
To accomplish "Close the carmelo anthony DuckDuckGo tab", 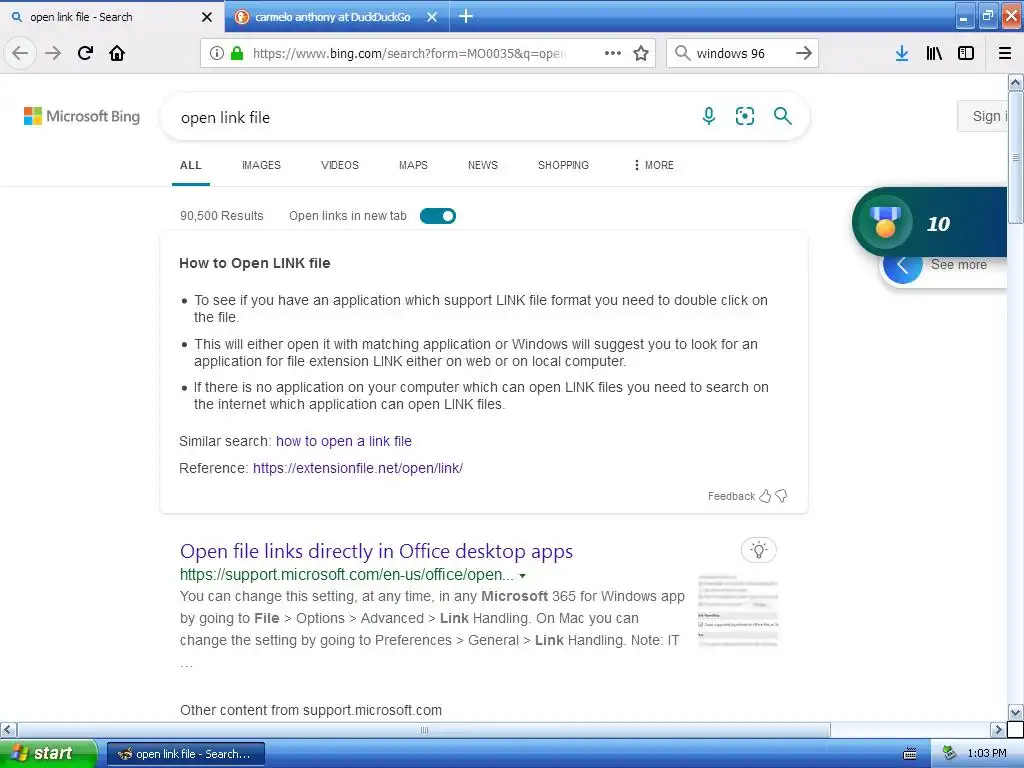I will click(432, 17).
